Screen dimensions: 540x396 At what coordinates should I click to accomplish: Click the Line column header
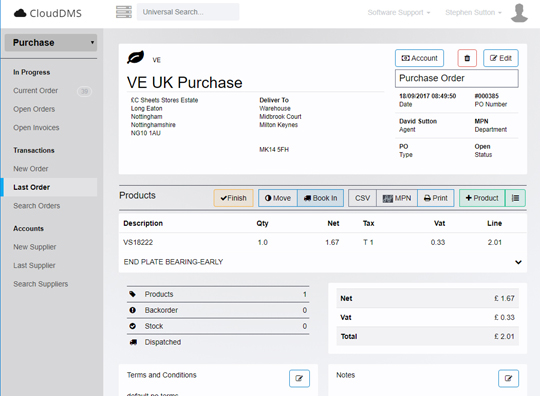[x=495, y=223]
